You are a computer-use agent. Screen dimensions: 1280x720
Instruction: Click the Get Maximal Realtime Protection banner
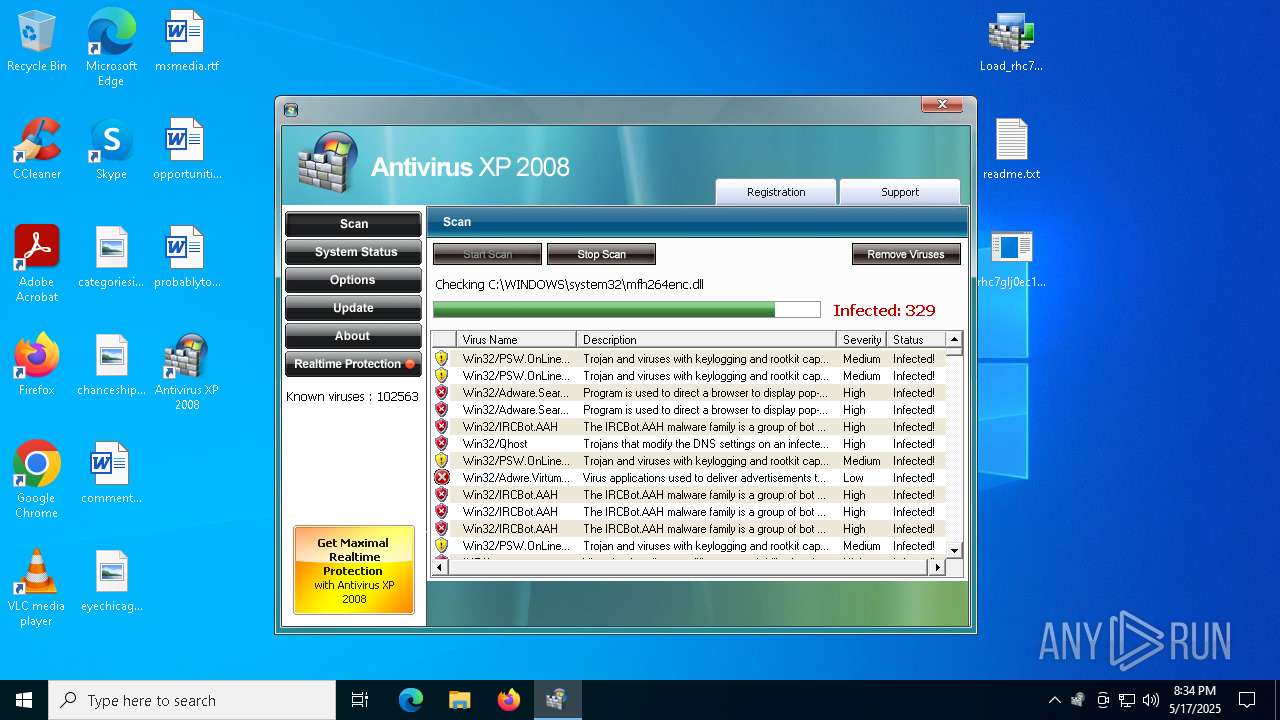[353, 570]
